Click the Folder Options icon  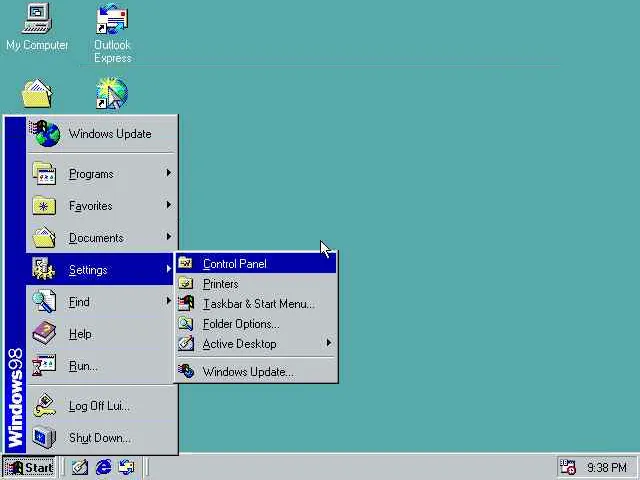pos(186,323)
